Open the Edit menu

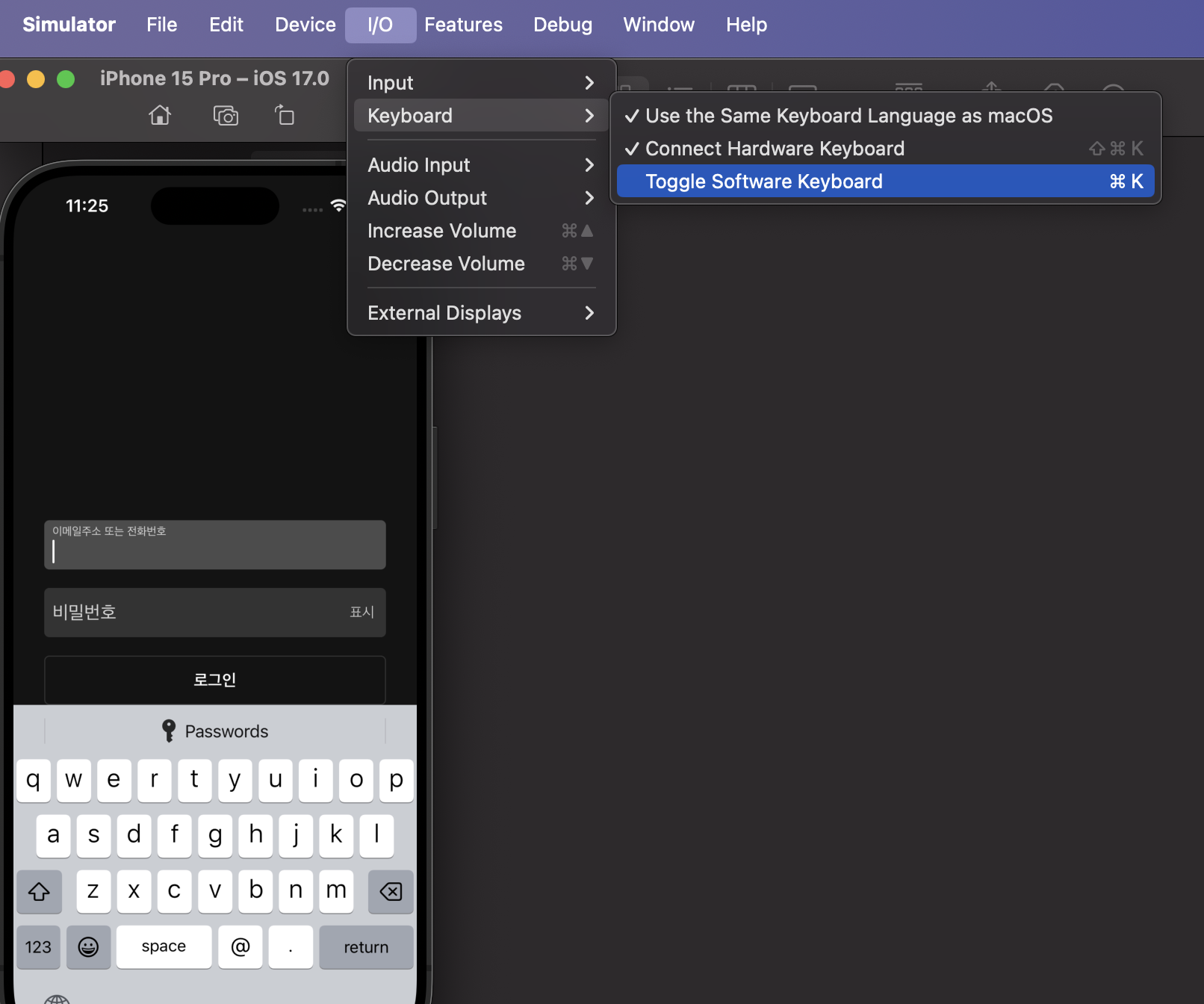(226, 25)
